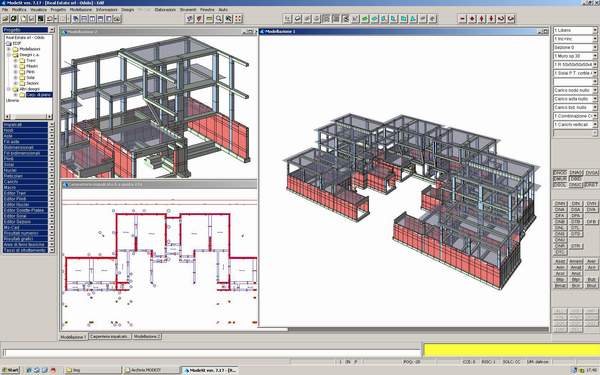Click the black square render icon

pos(41,18)
